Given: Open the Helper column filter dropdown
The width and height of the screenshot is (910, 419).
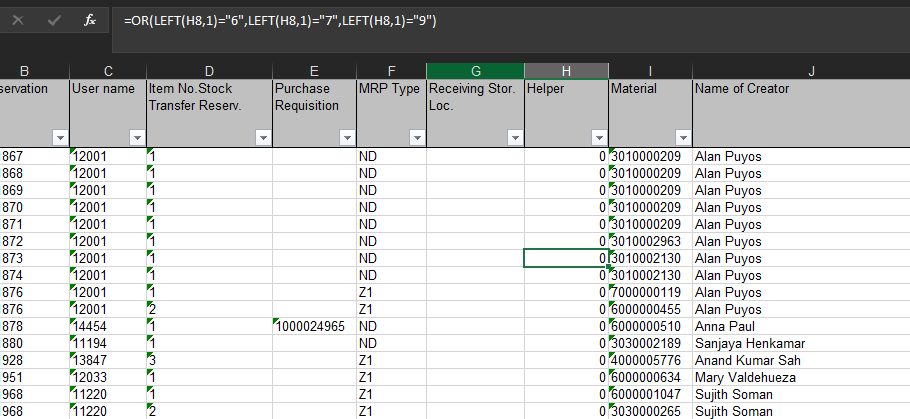Looking at the screenshot, I should [x=600, y=138].
